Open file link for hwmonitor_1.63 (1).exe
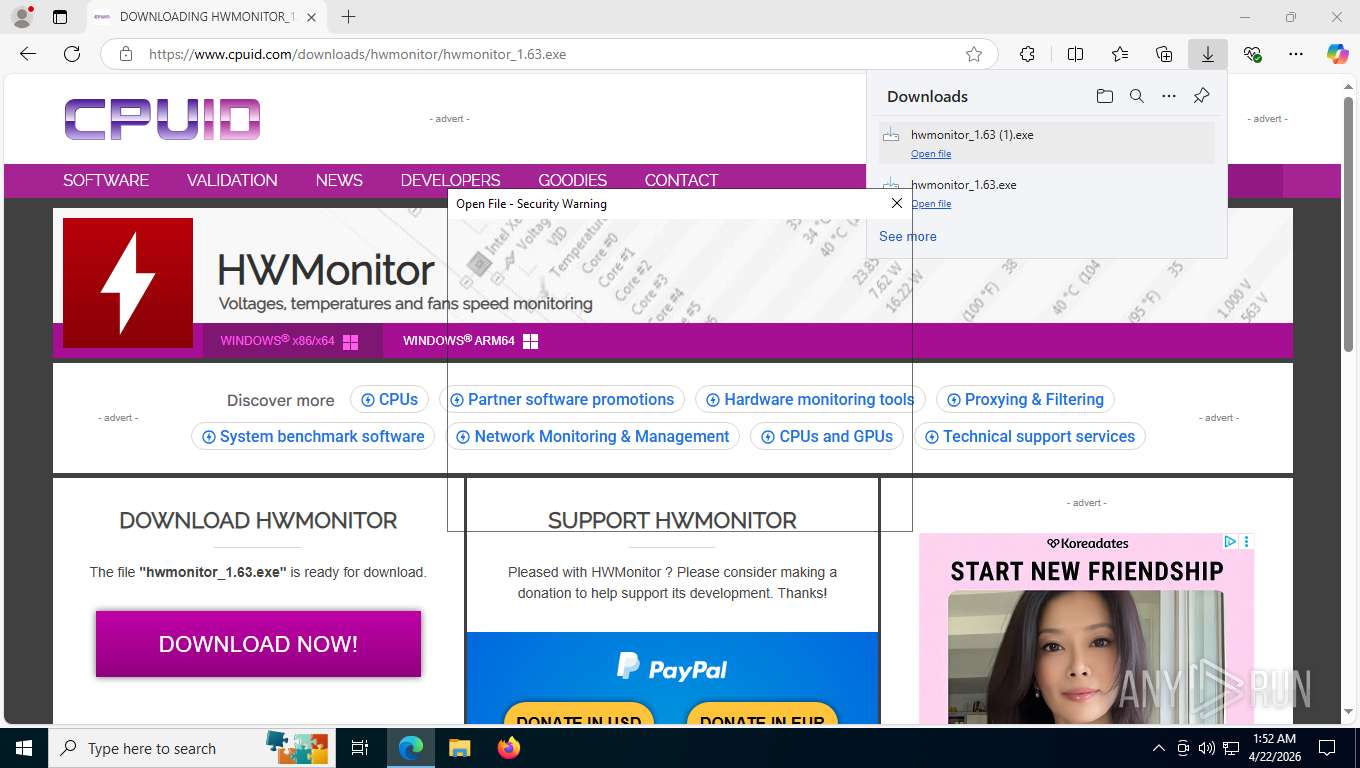Image resolution: width=1360 pixels, height=768 pixels. [931, 154]
